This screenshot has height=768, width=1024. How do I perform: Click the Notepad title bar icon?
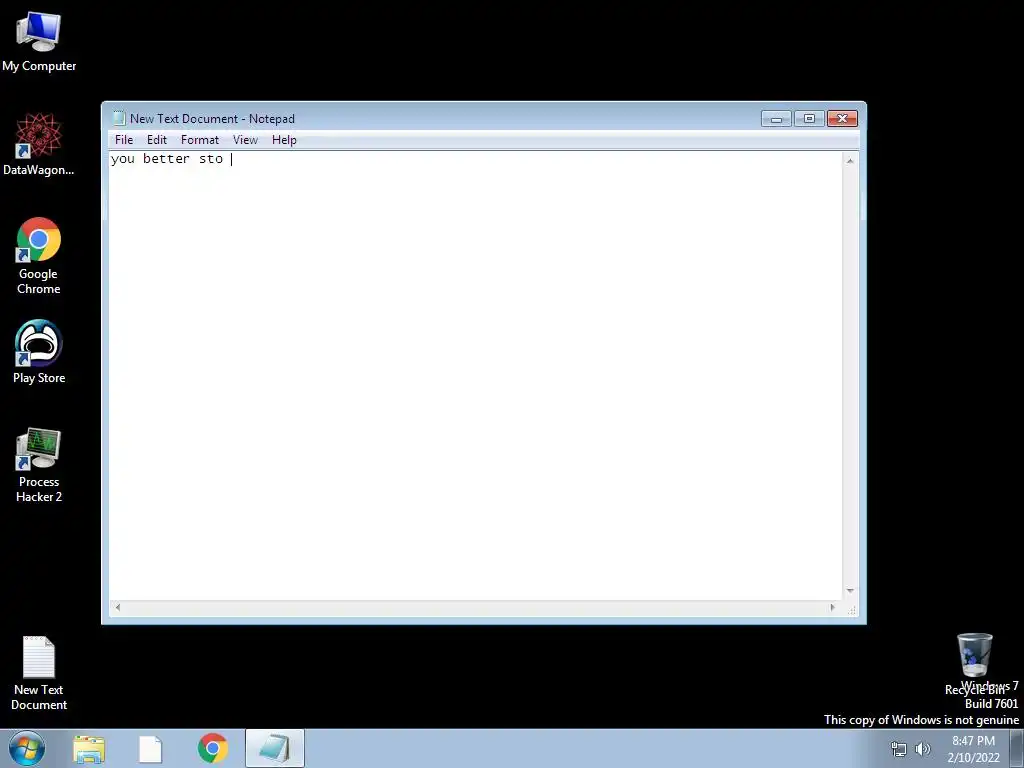119,118
